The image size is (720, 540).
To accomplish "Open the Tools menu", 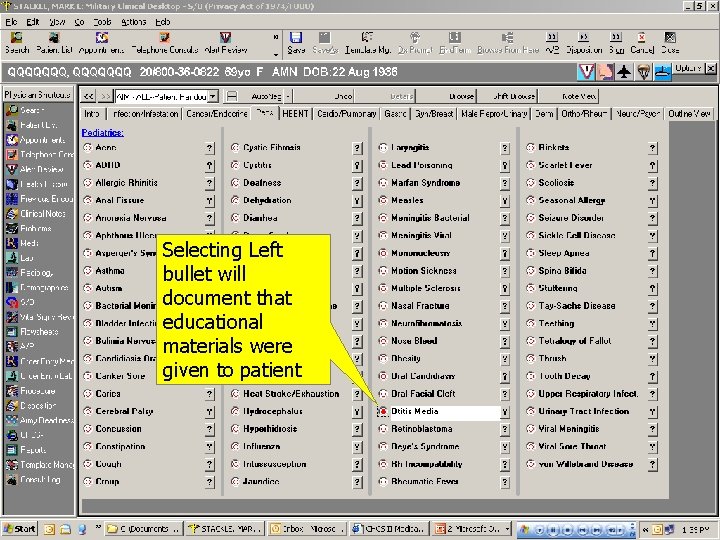I will (x=102, y=22).
